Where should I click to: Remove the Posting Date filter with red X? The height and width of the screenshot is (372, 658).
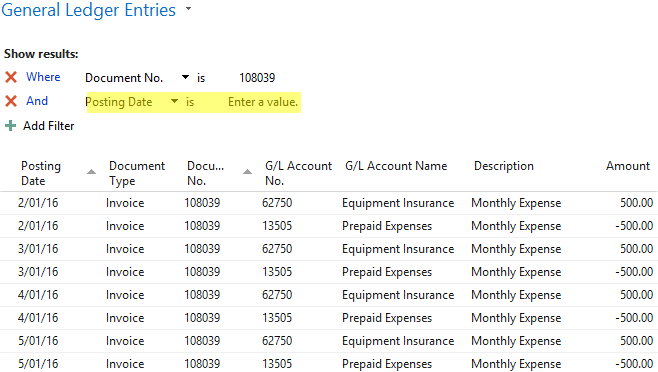click(x=11, y=101)
